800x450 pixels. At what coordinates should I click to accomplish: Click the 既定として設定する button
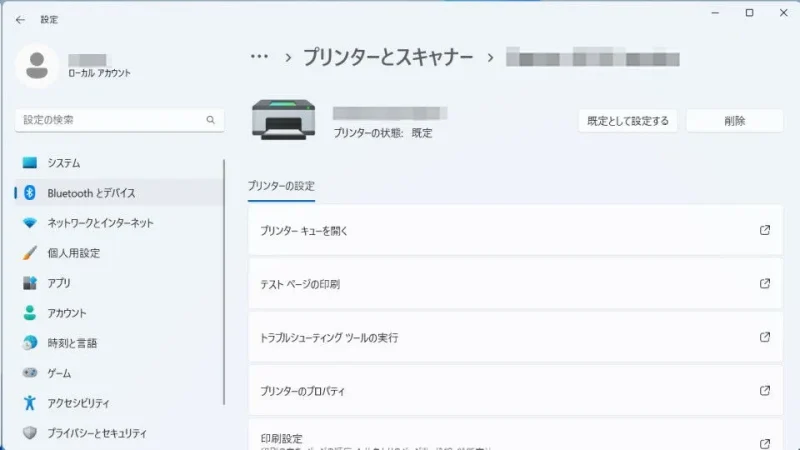(628, 121)
